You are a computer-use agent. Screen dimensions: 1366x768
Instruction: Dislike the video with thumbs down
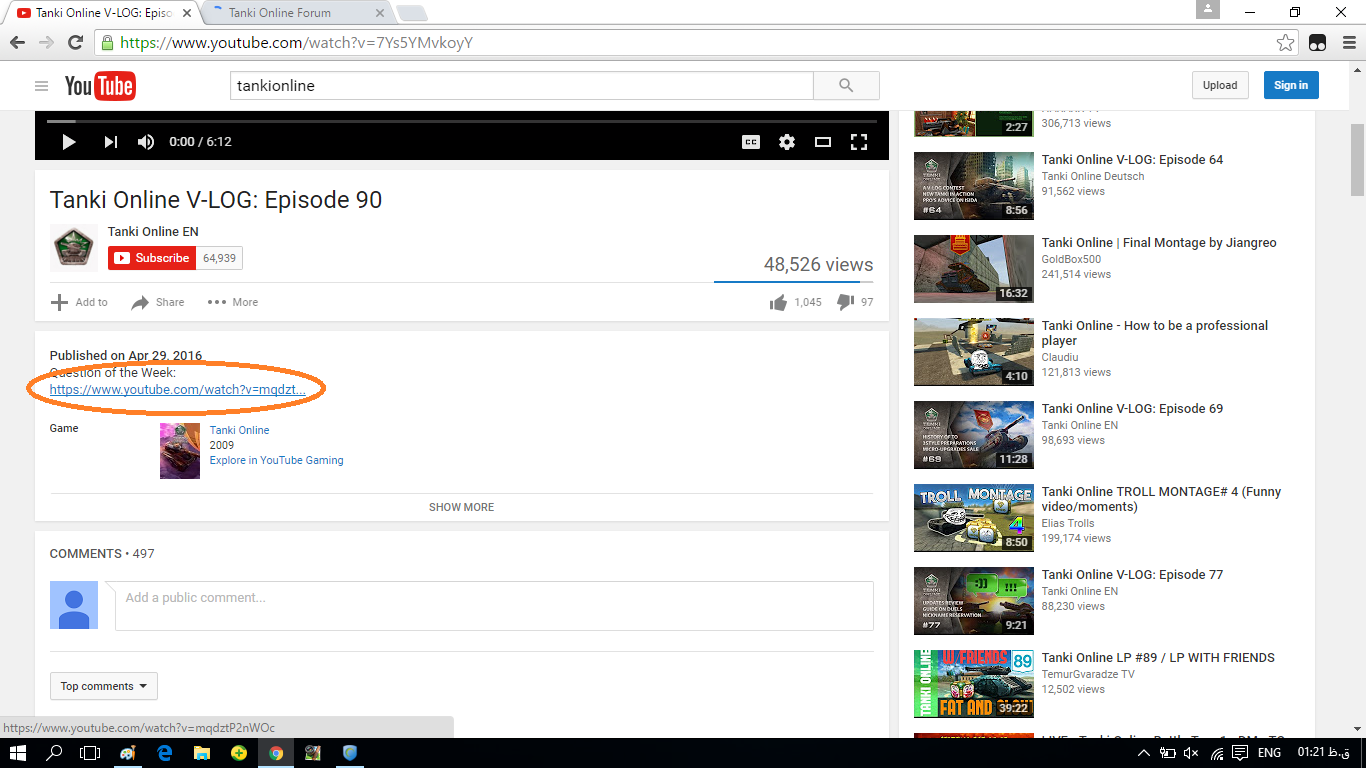pyautogui.click(x=845, y=302)
